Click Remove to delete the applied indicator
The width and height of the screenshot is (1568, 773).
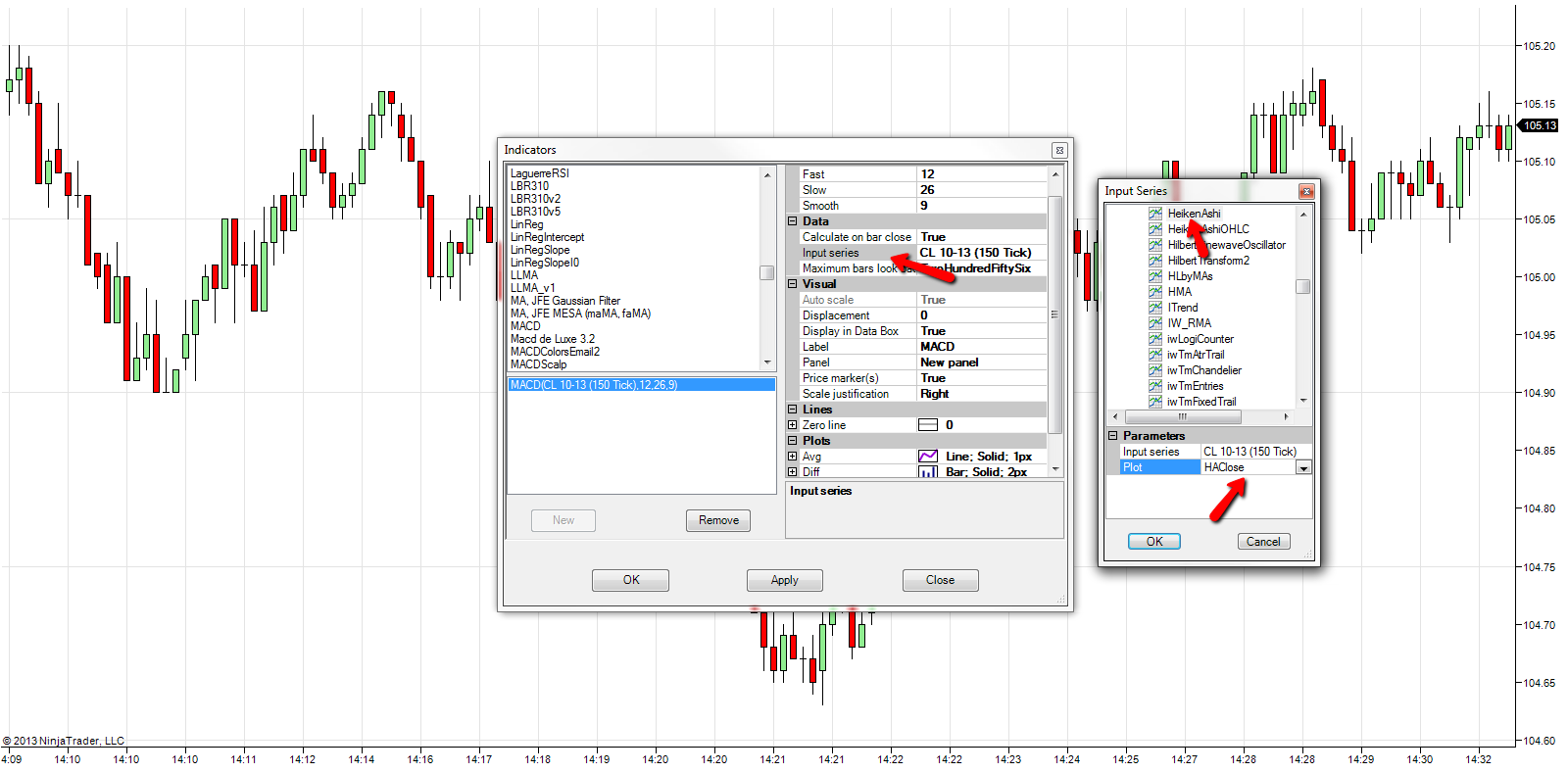[x=718, y=520]
